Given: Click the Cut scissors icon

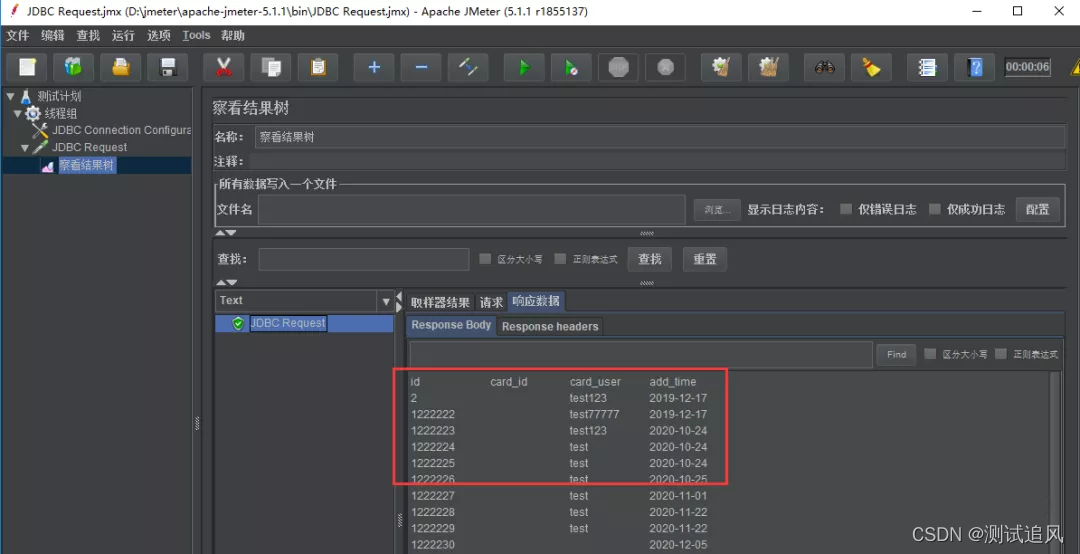Looking at the screenshot, I should click(x=223, y=67).
